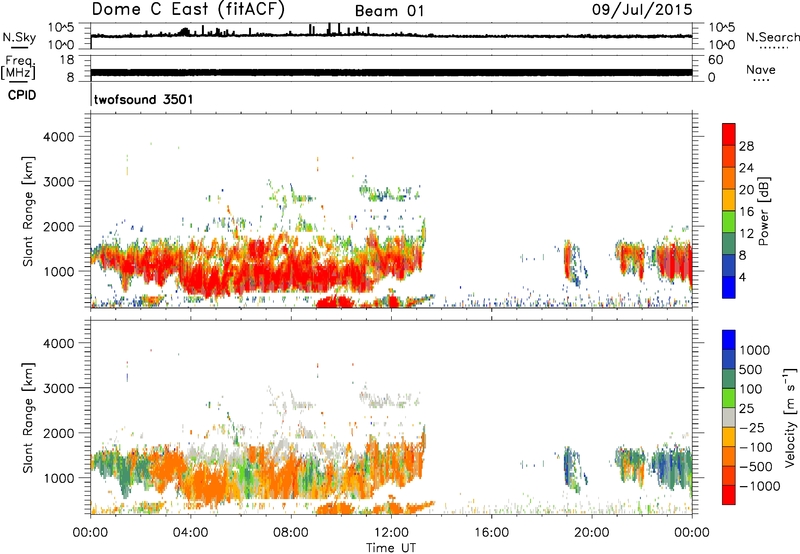Click the 'N.Search' legend label
Image resolution: width=800 pixels, height=554 pixels.
tap(772, 37)
